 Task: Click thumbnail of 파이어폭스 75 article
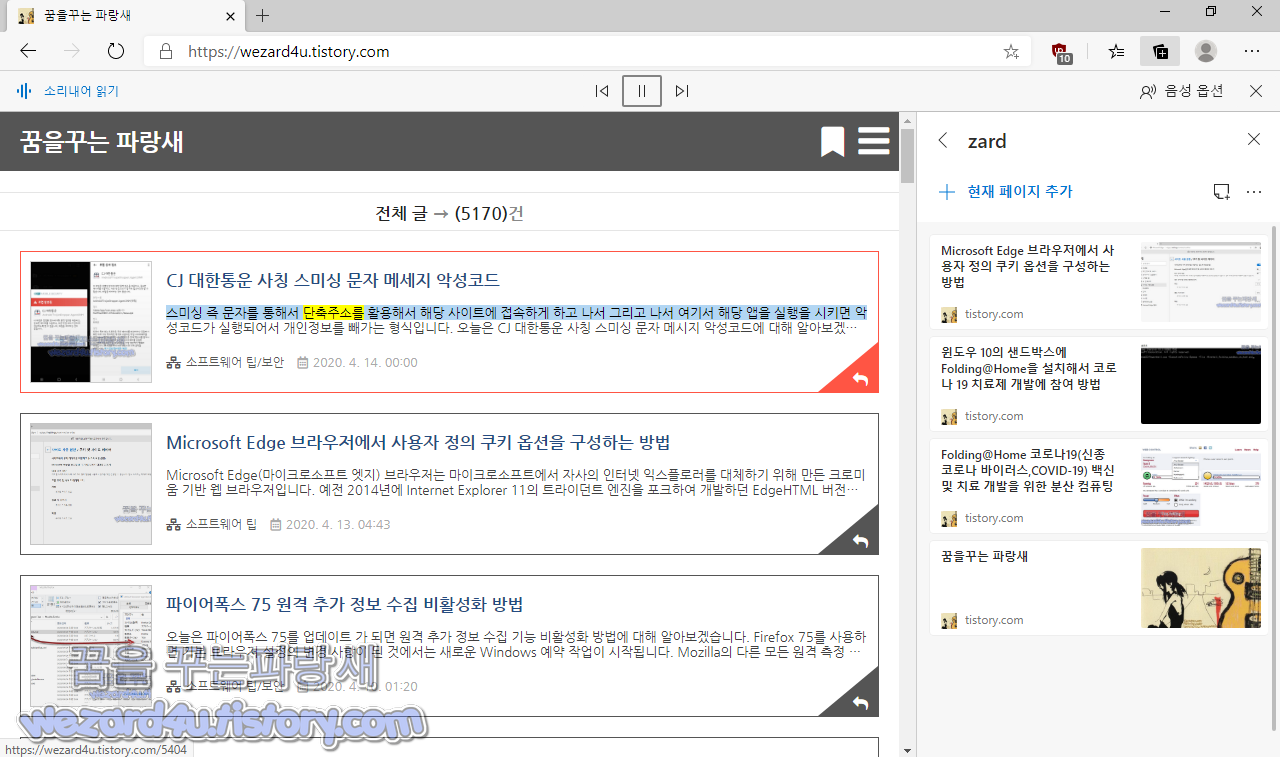(91, 646)
